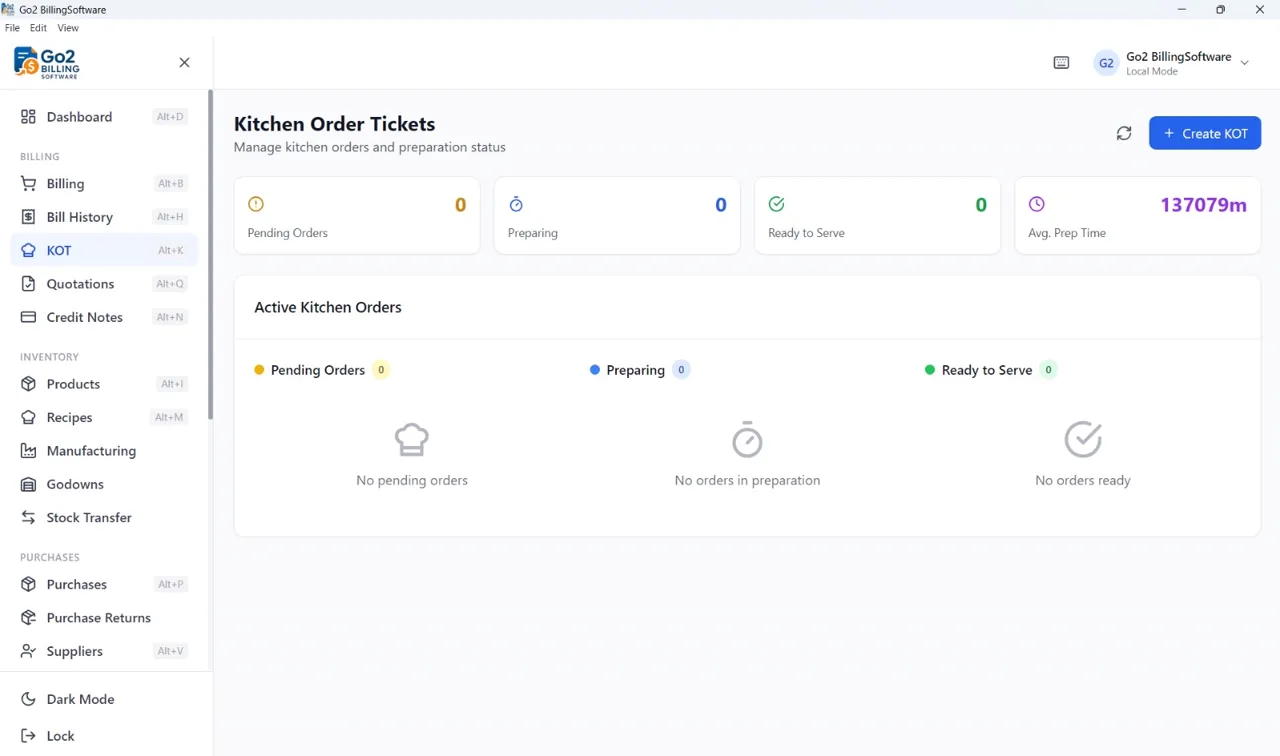
Task: Open the Stock Transfer page
Action: (104, 518)
